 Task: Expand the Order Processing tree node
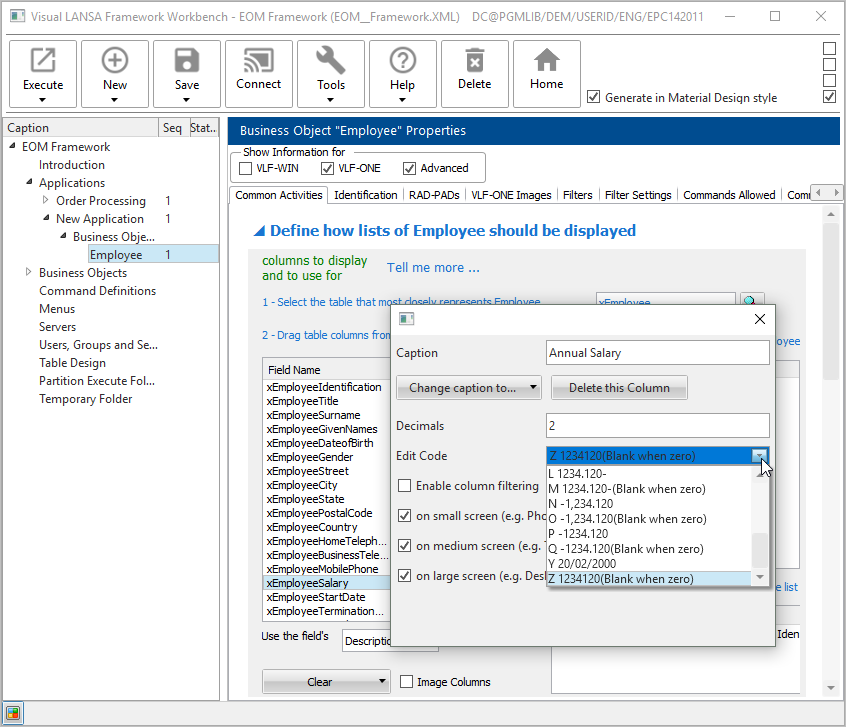click(46, 201)
